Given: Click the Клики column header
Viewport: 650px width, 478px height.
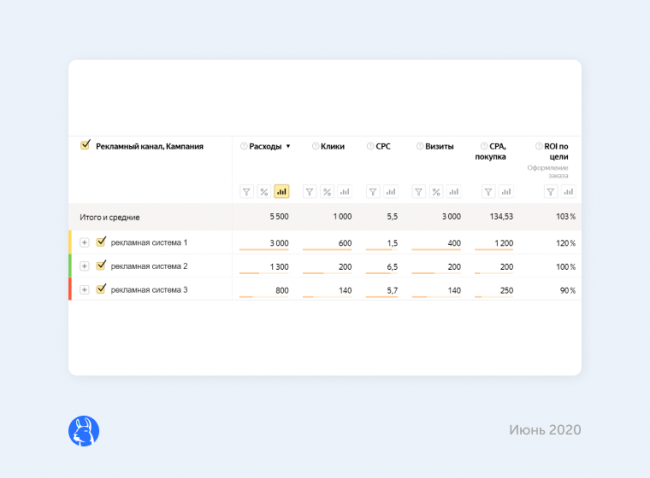Looking at the screenshot, I should pos(333,146).
